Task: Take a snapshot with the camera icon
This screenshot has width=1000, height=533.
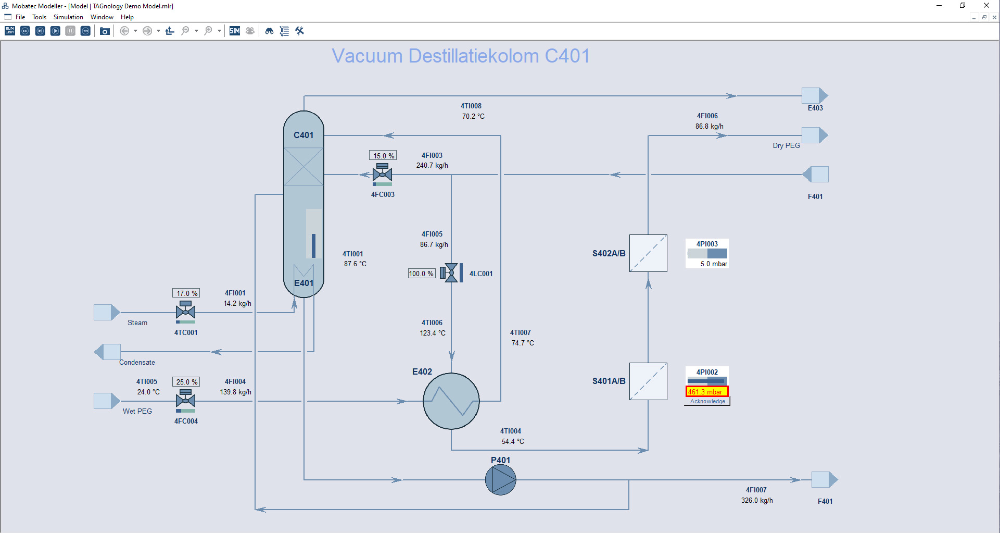Action: 105,31
